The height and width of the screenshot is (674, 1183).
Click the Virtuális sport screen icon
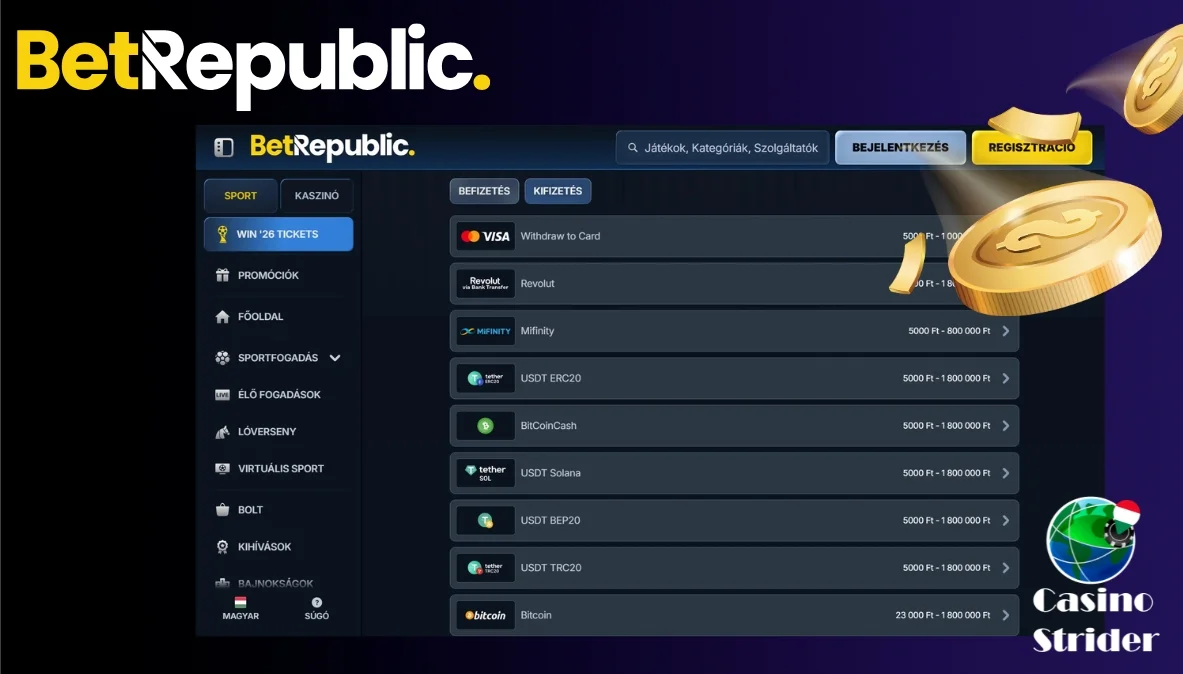pyautogui.click(x=223, y=469)
